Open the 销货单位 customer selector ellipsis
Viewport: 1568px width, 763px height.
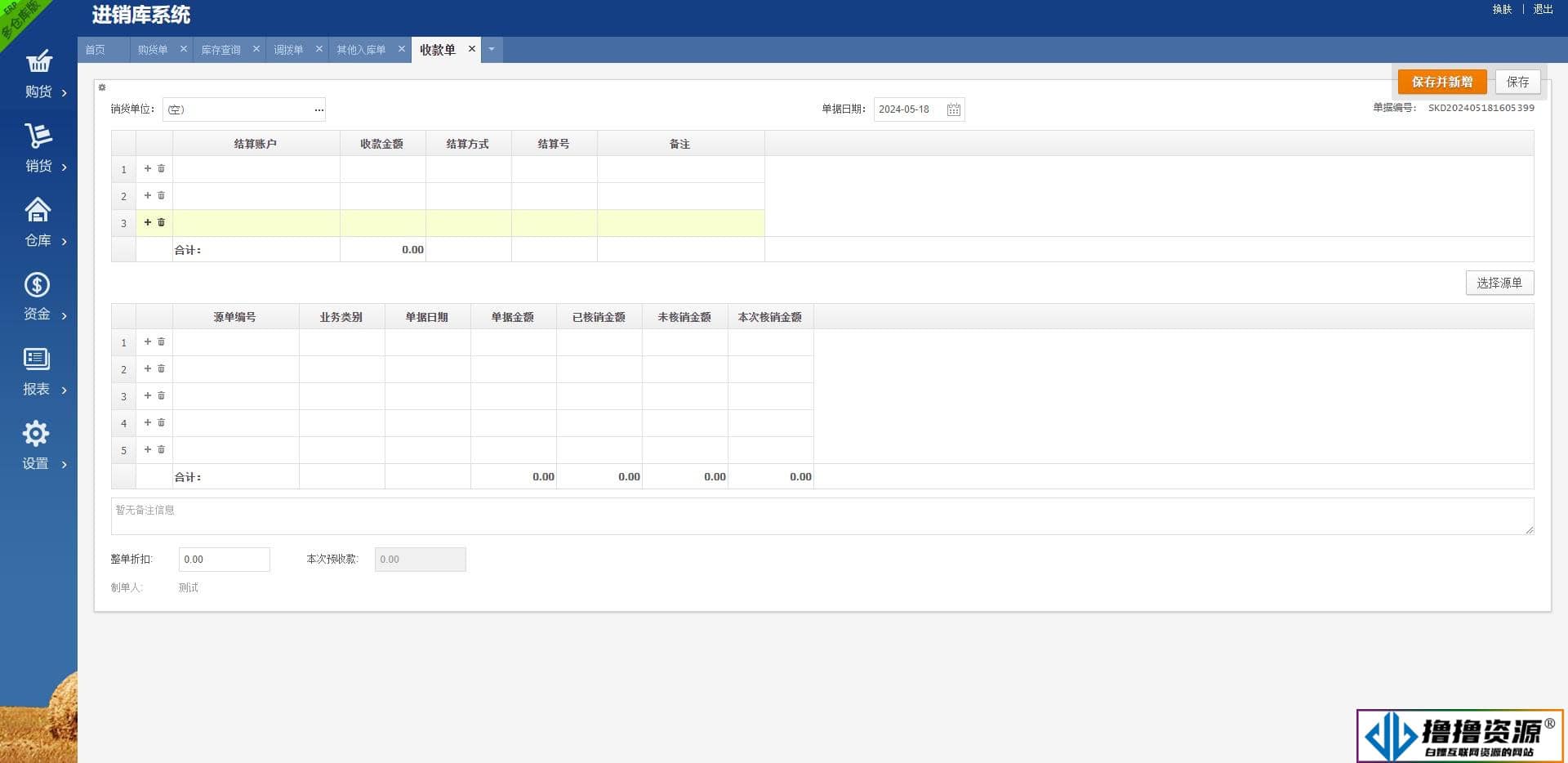pyautogui.click(x=318, y=109)
